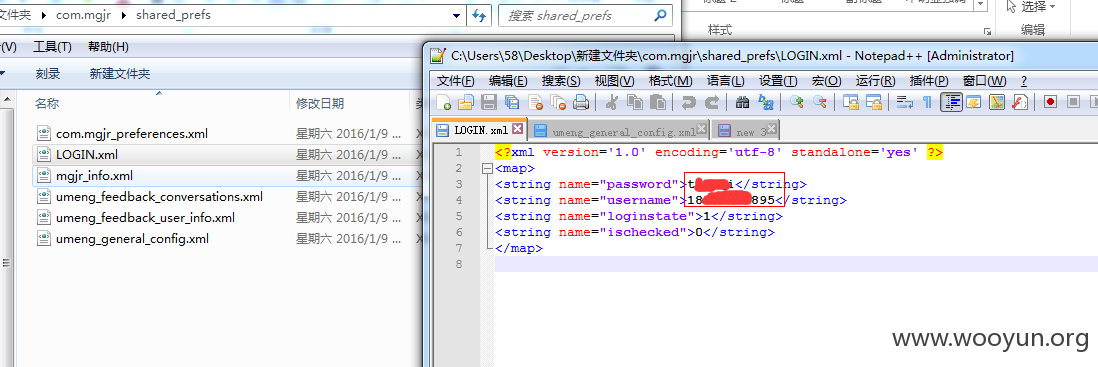
Task: Close the umeng_general_config.xml tab
Action: (702, 130)
